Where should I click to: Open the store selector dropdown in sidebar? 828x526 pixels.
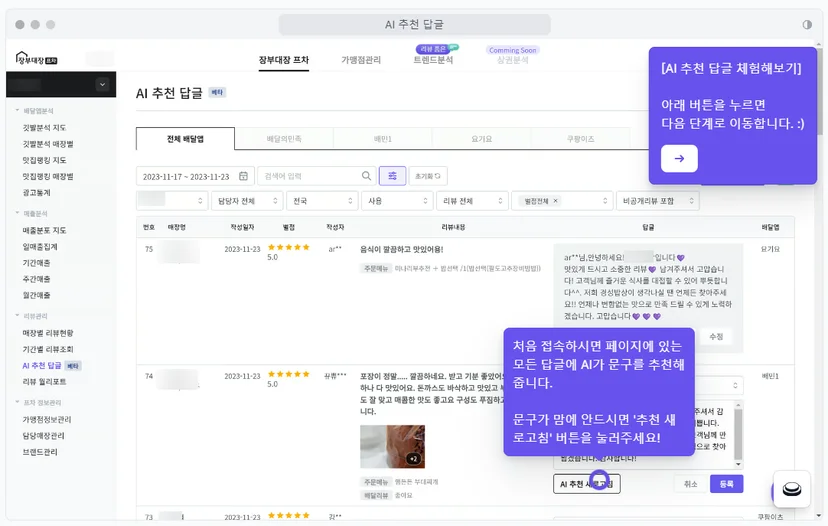coord(102,84)
